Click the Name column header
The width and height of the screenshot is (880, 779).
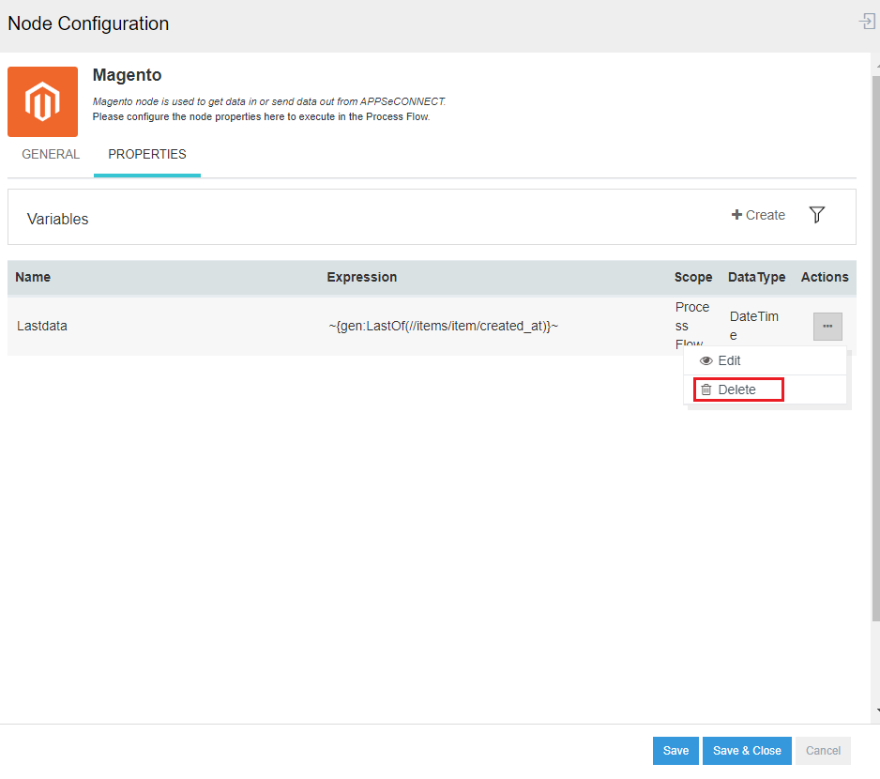[x=33, y=277]
